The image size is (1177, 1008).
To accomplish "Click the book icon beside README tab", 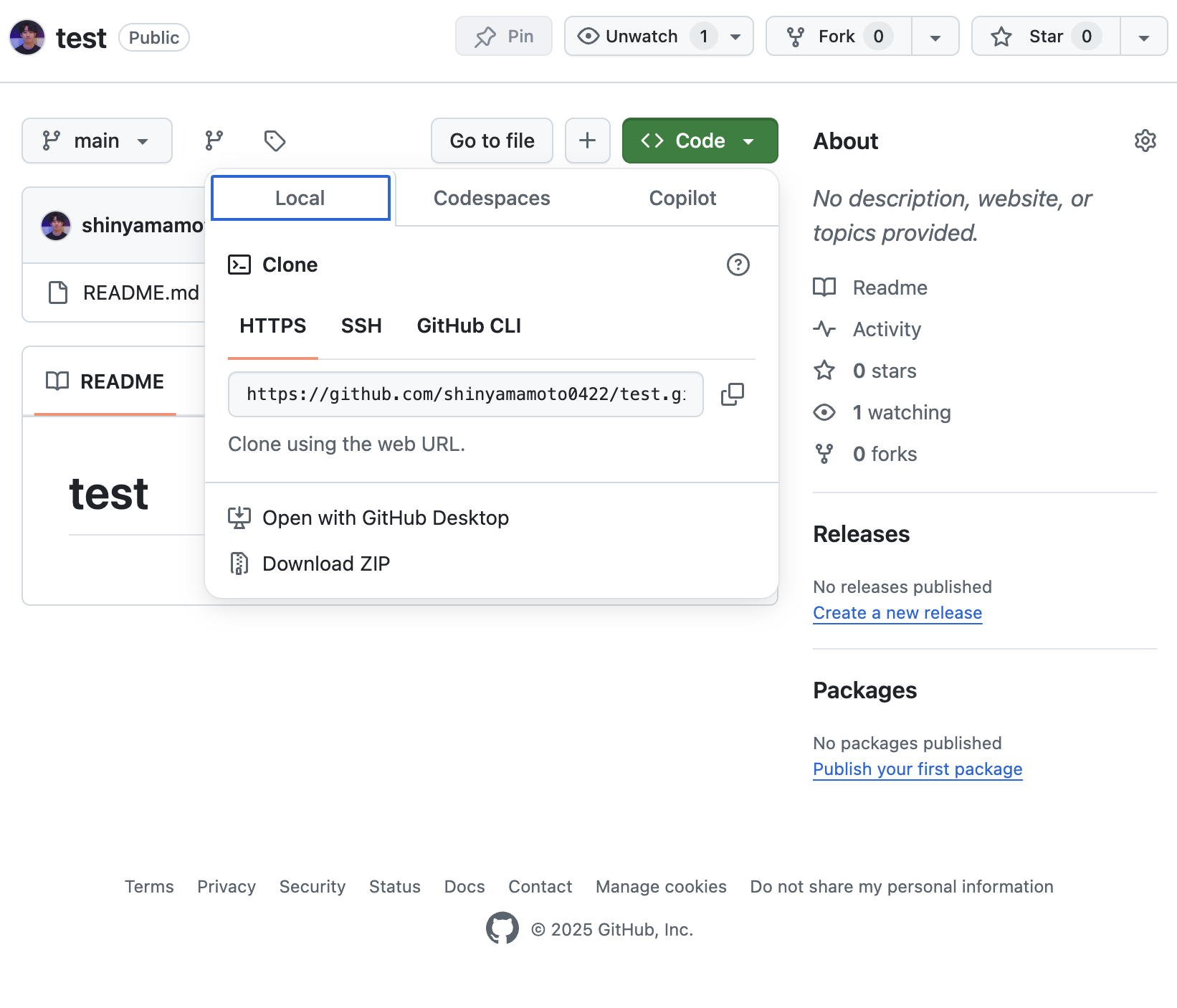I will coord(57,381).
